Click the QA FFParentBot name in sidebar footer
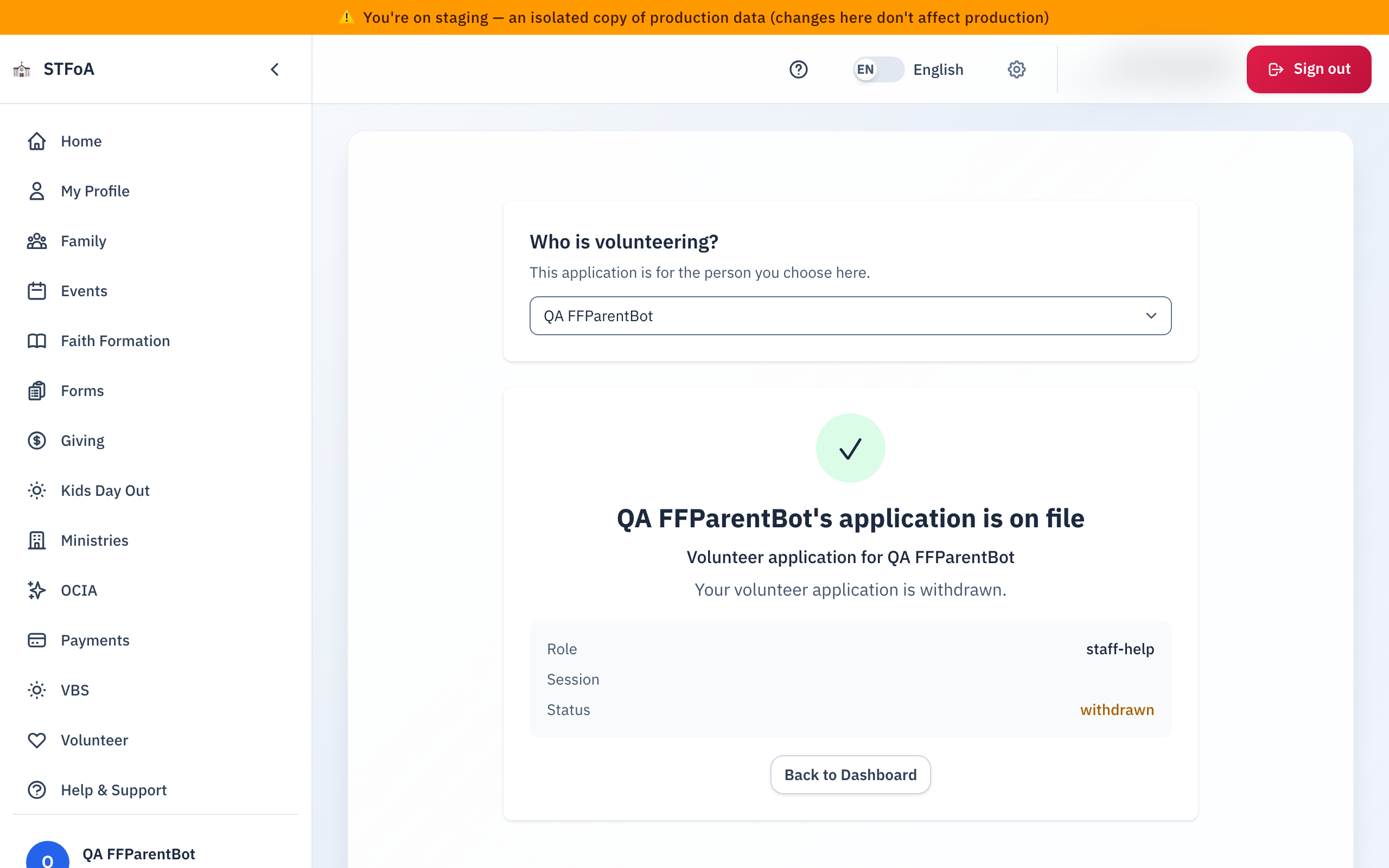Viewport: 1389px width, 868px height. pos(139,854)
